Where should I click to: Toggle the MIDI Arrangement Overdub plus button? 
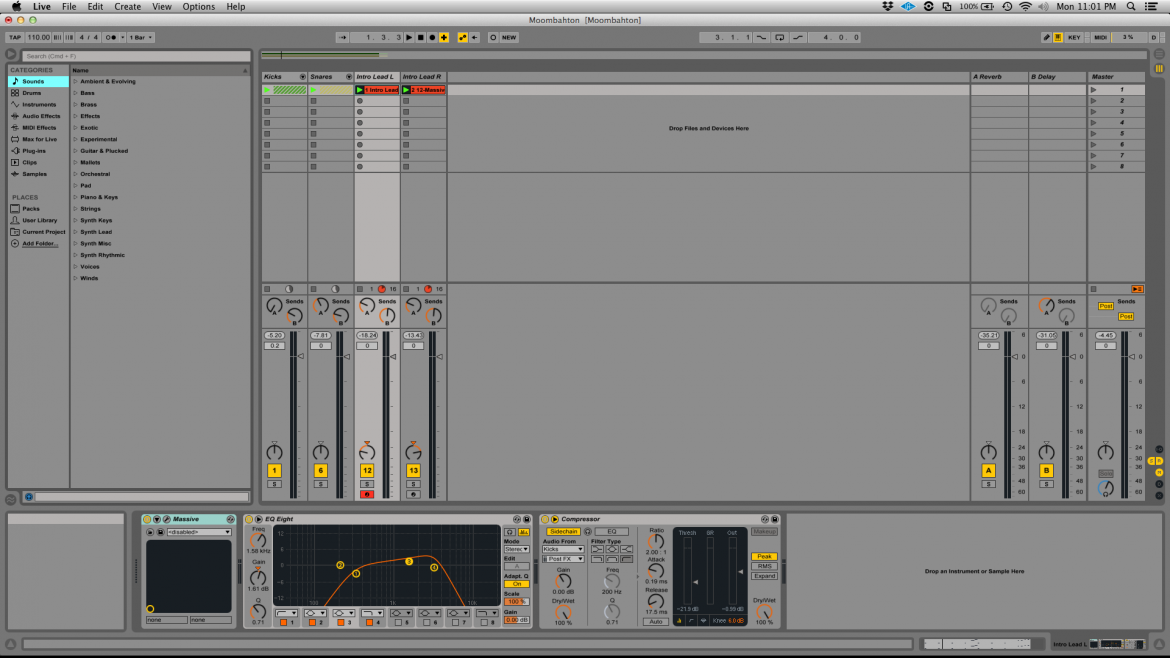444,37
